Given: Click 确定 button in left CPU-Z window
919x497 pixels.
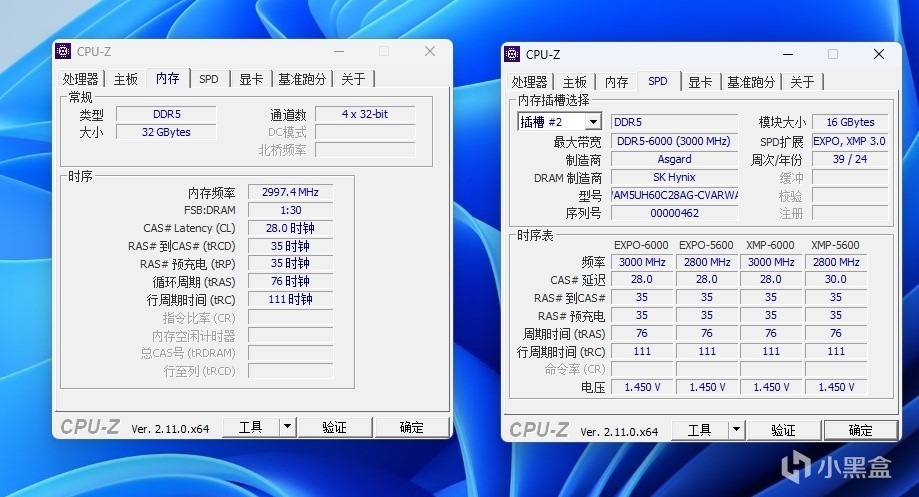Looking at the screenshot, I should [411, 427].
